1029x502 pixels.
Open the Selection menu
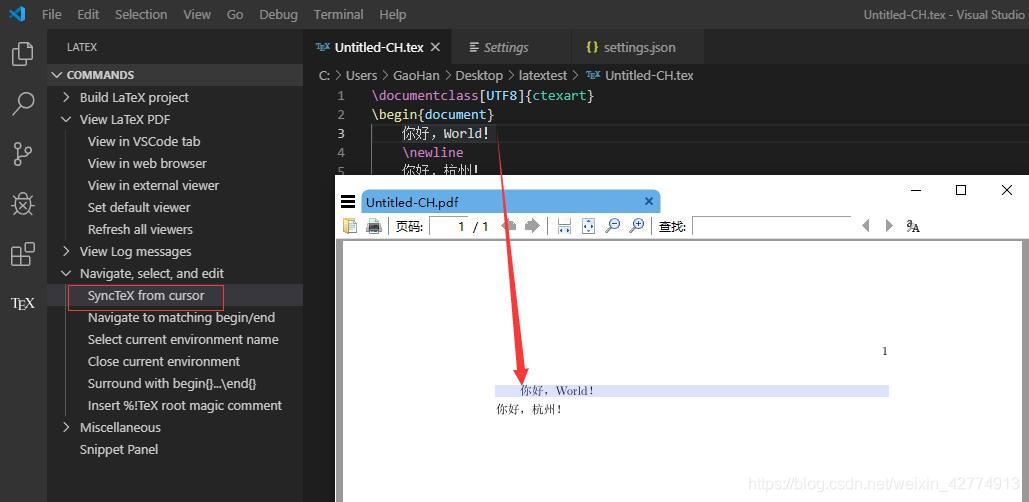point(141,14)
